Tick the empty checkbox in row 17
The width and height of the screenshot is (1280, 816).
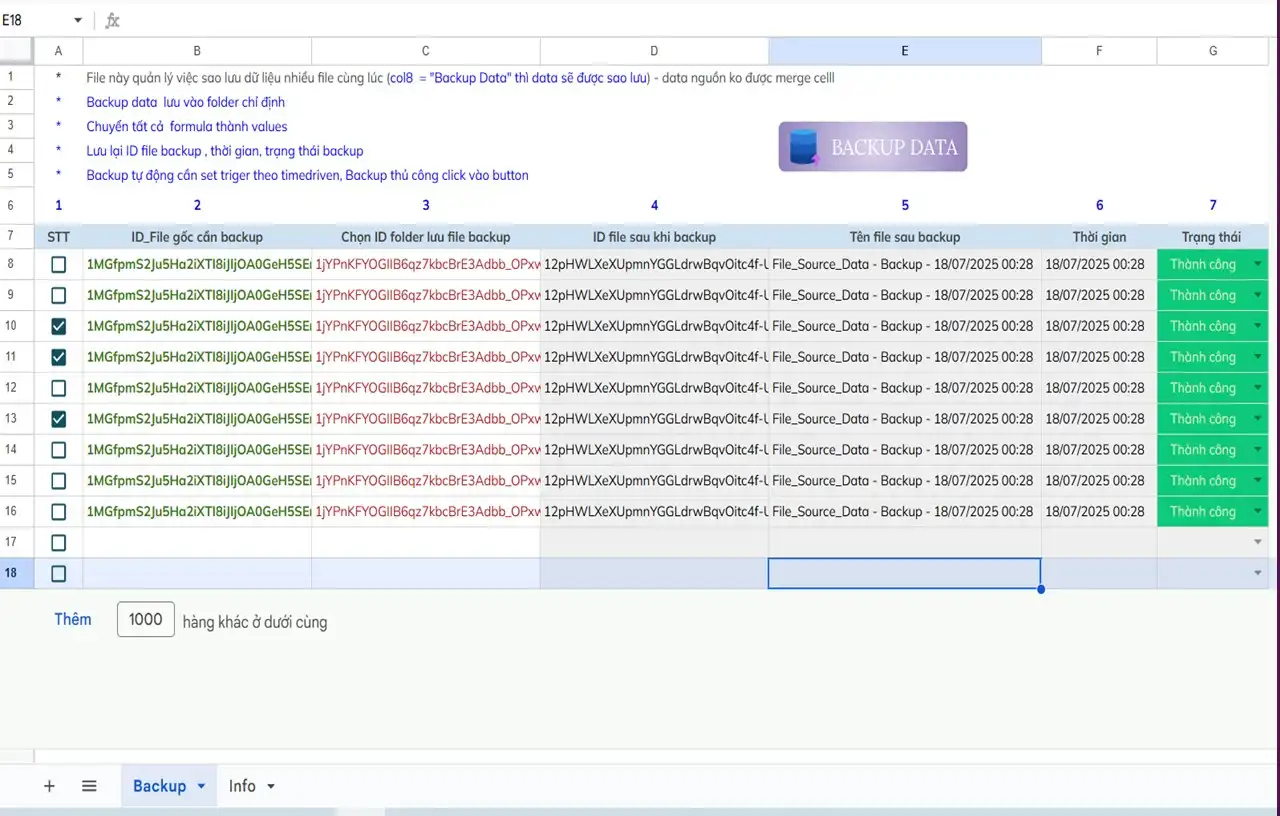coord(58,543)
